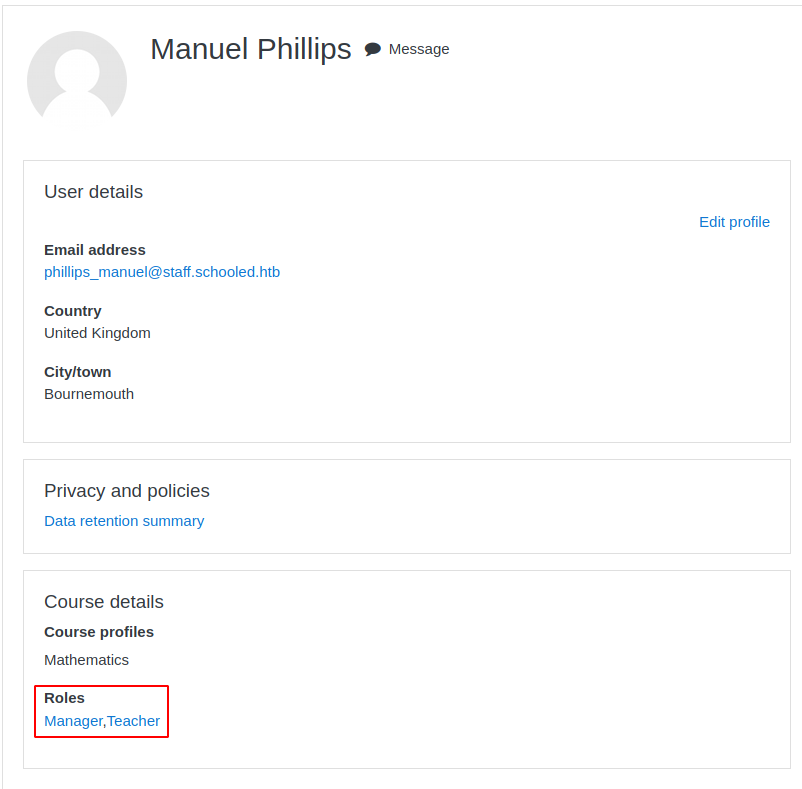Image resolution: width=802 pixels, height=789 pixels.
Task: Open the Data retention summary link
Action: click(x=124, y=521)
